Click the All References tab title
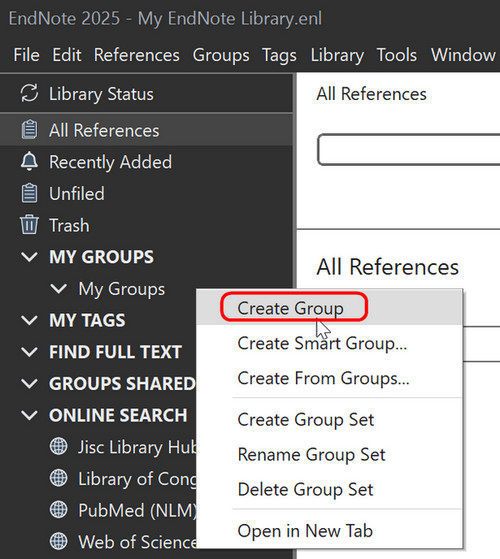 pyautogui.click(x=371, y=94)
